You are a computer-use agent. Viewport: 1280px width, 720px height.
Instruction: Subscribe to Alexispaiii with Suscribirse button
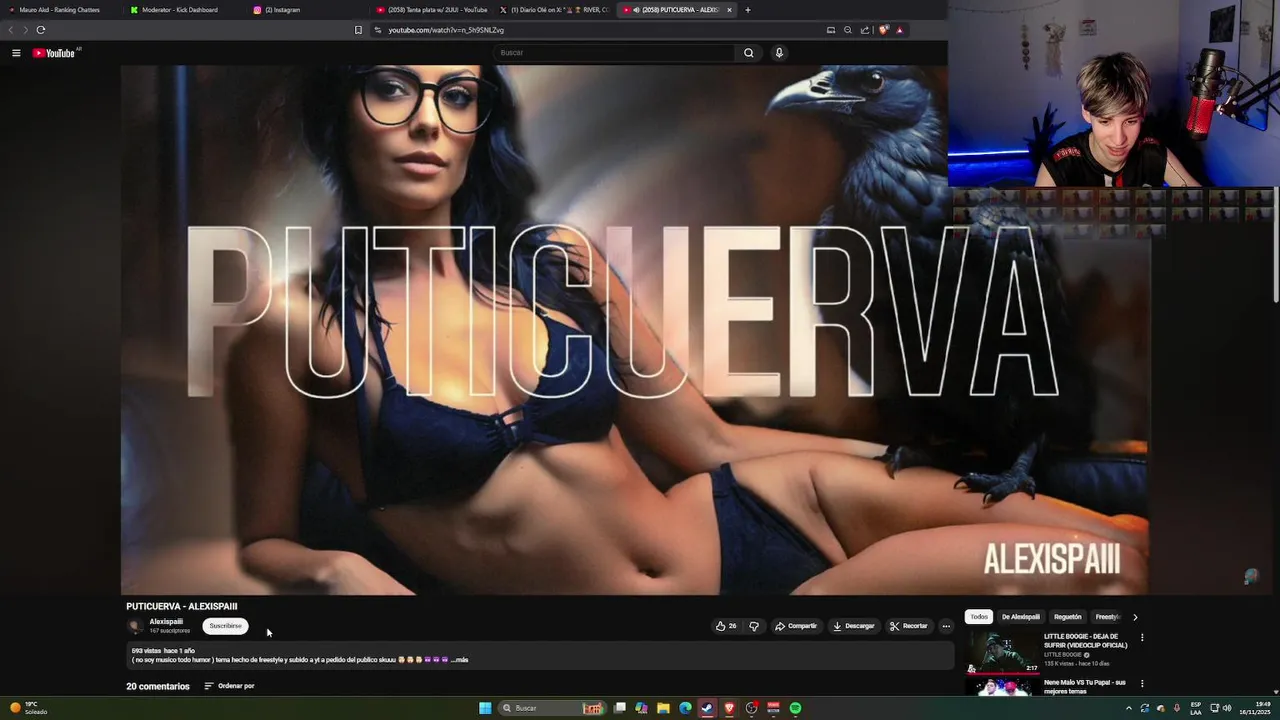point(225,626)
